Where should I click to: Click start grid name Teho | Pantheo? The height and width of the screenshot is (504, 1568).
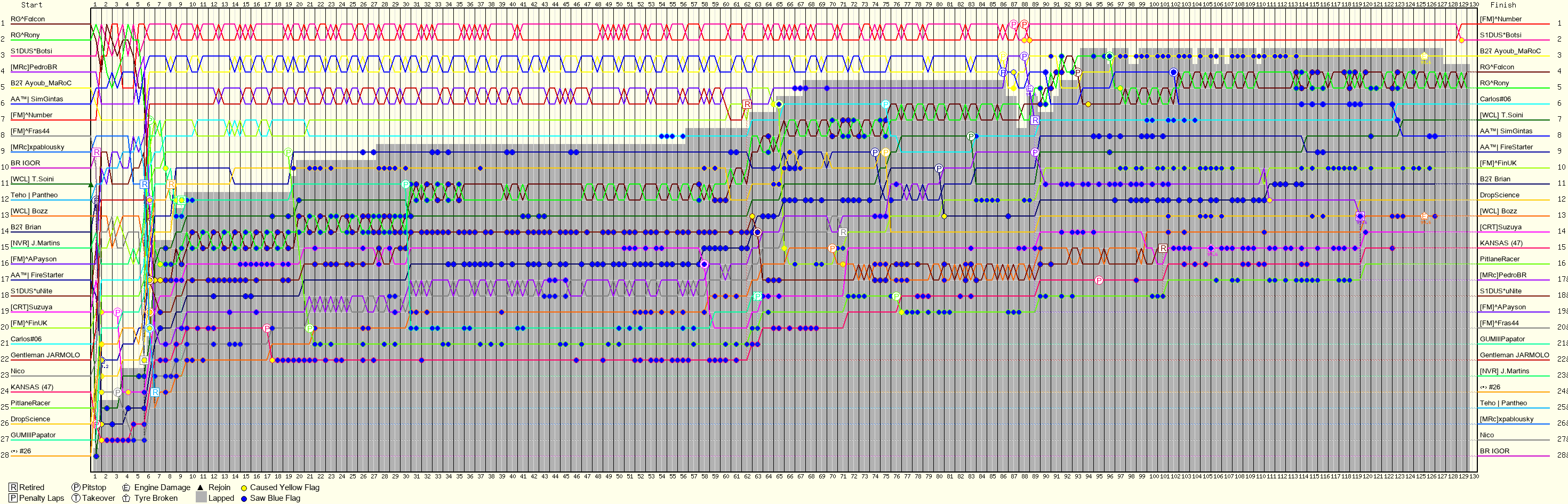coord(34,195)
